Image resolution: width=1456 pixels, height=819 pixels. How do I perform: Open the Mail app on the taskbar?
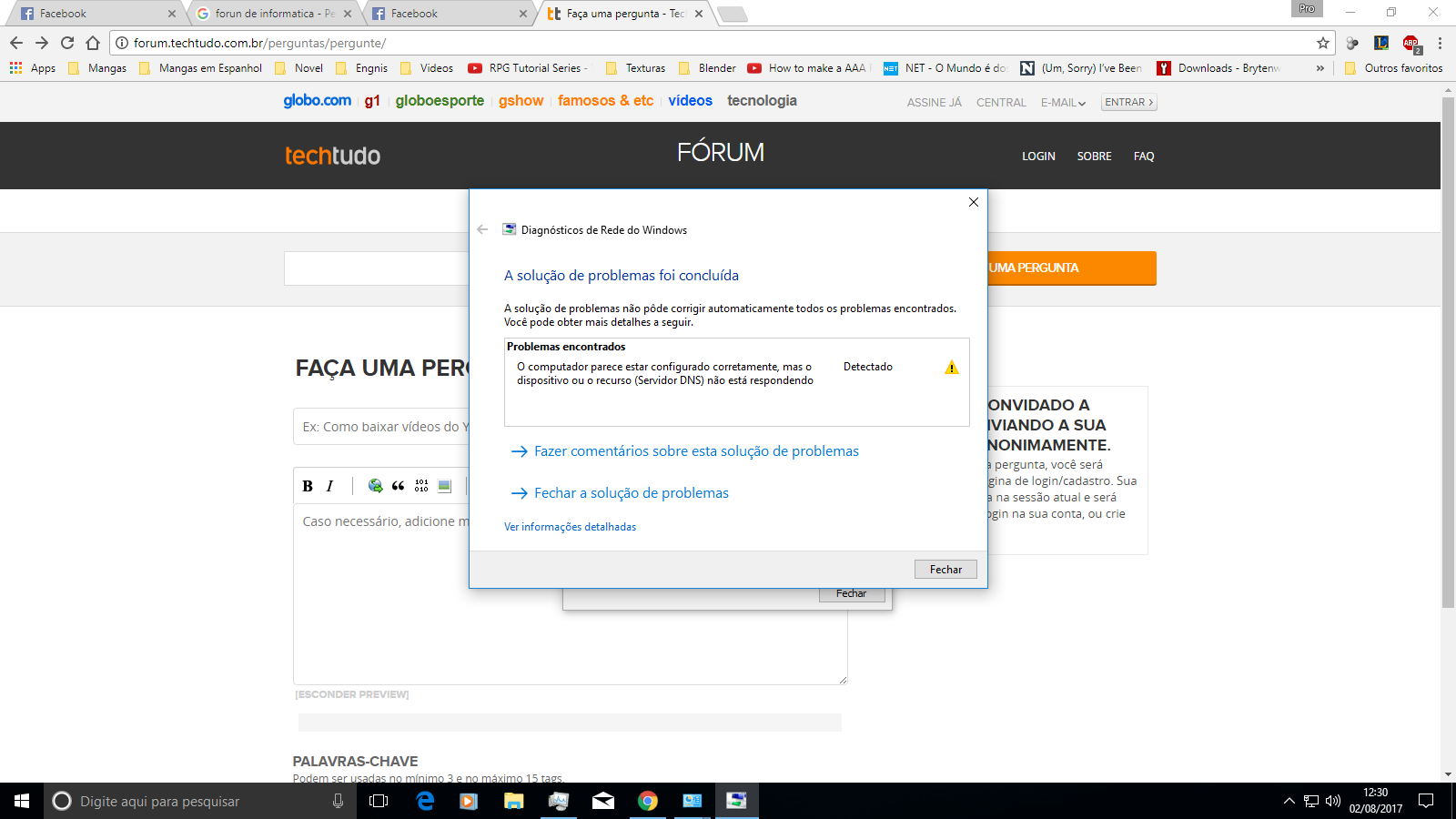click(x=602, y=801)
